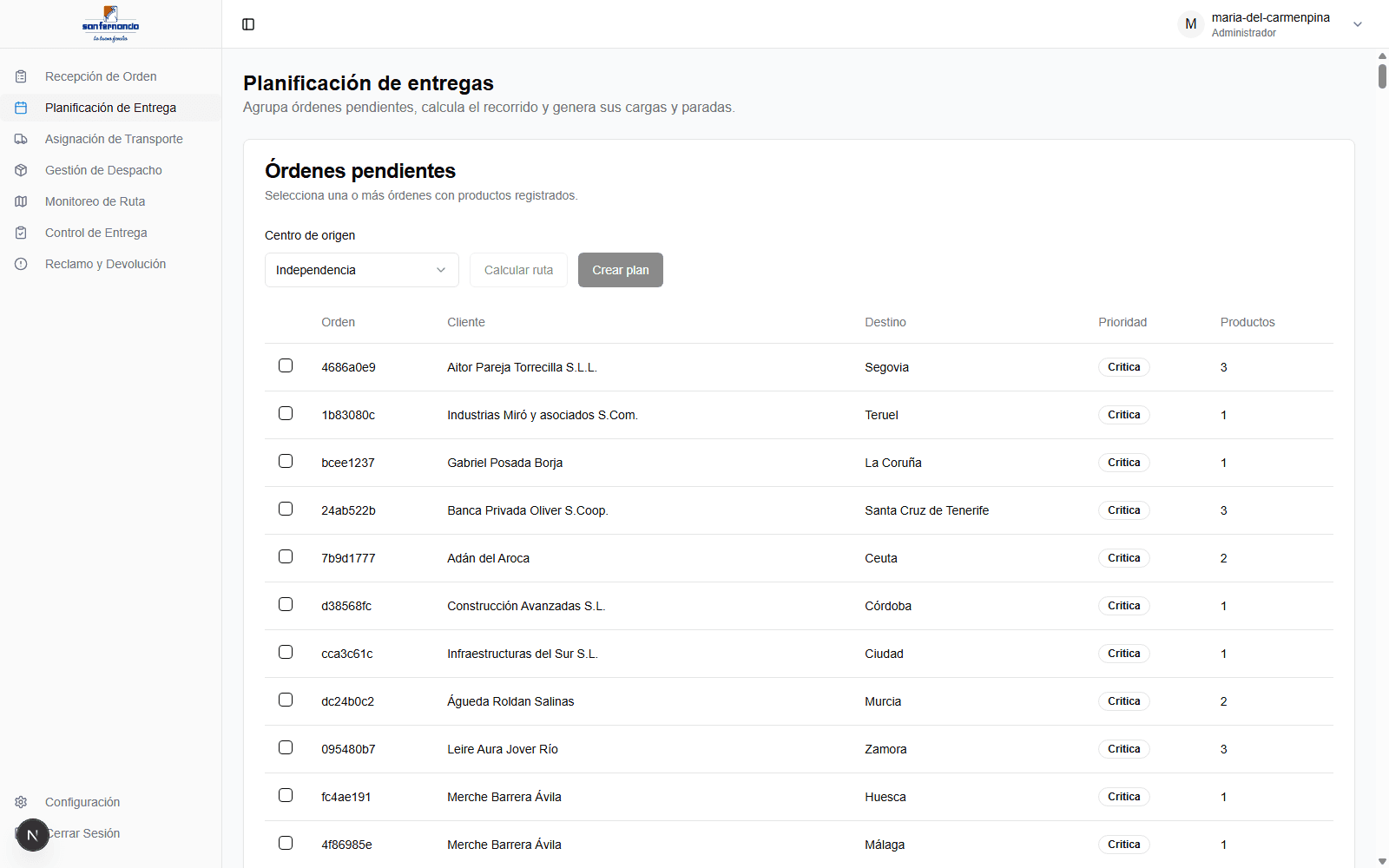The width and height of the screenshot is (1389, 868).
Task: Click the scrollbar up arrow
Action: pyautogui.click(x=1382, y=56)
